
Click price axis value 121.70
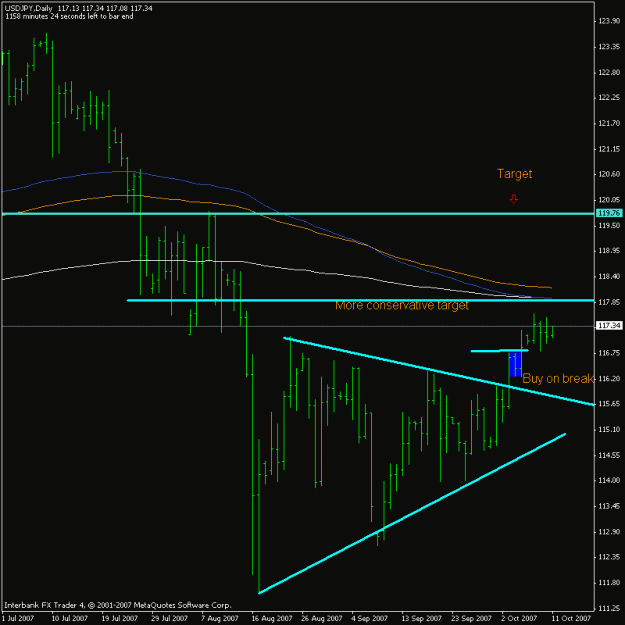(609, 123)
